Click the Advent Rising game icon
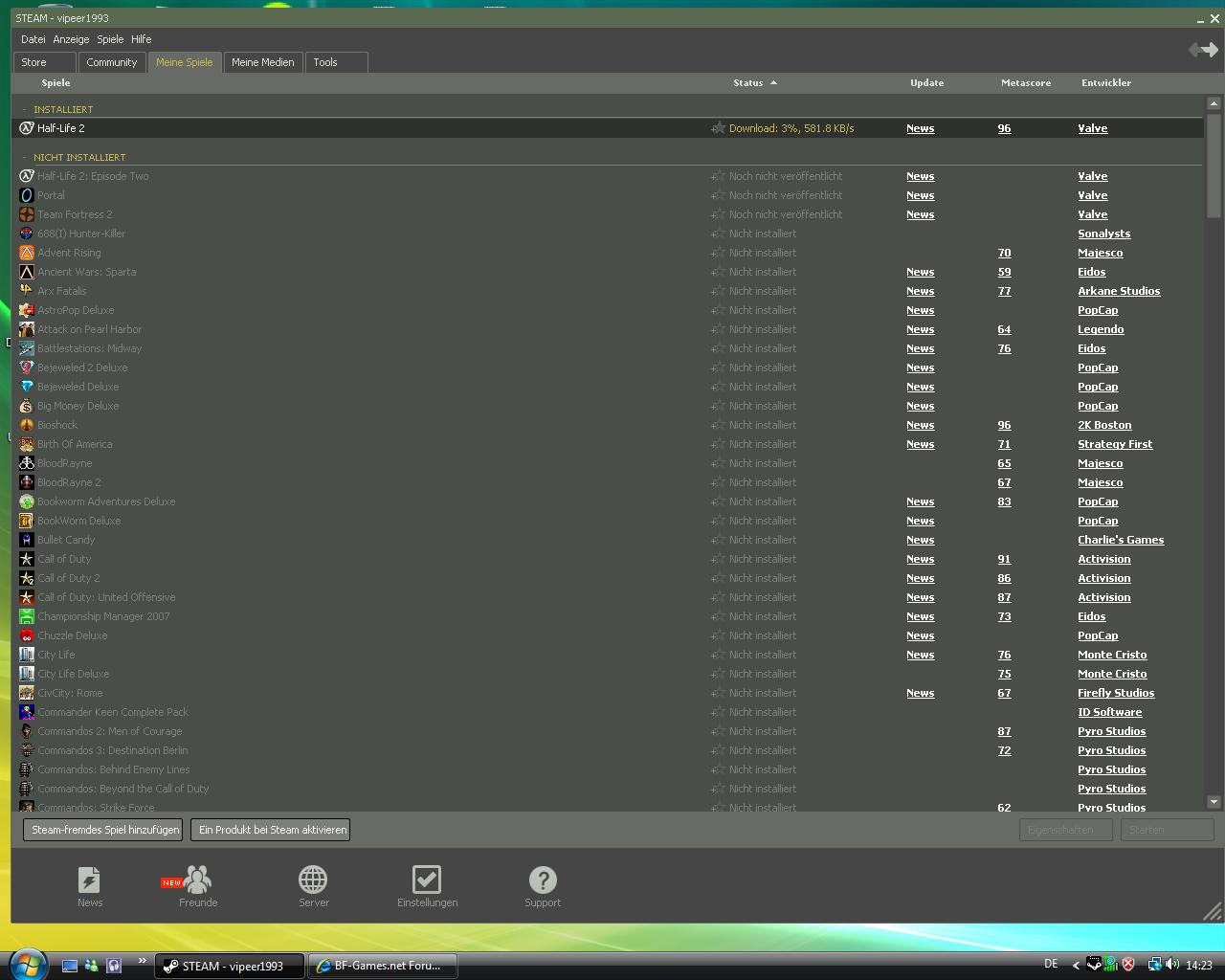This screenshot has width=1225, height=980. pyautogui.click(x=27, y=253)
